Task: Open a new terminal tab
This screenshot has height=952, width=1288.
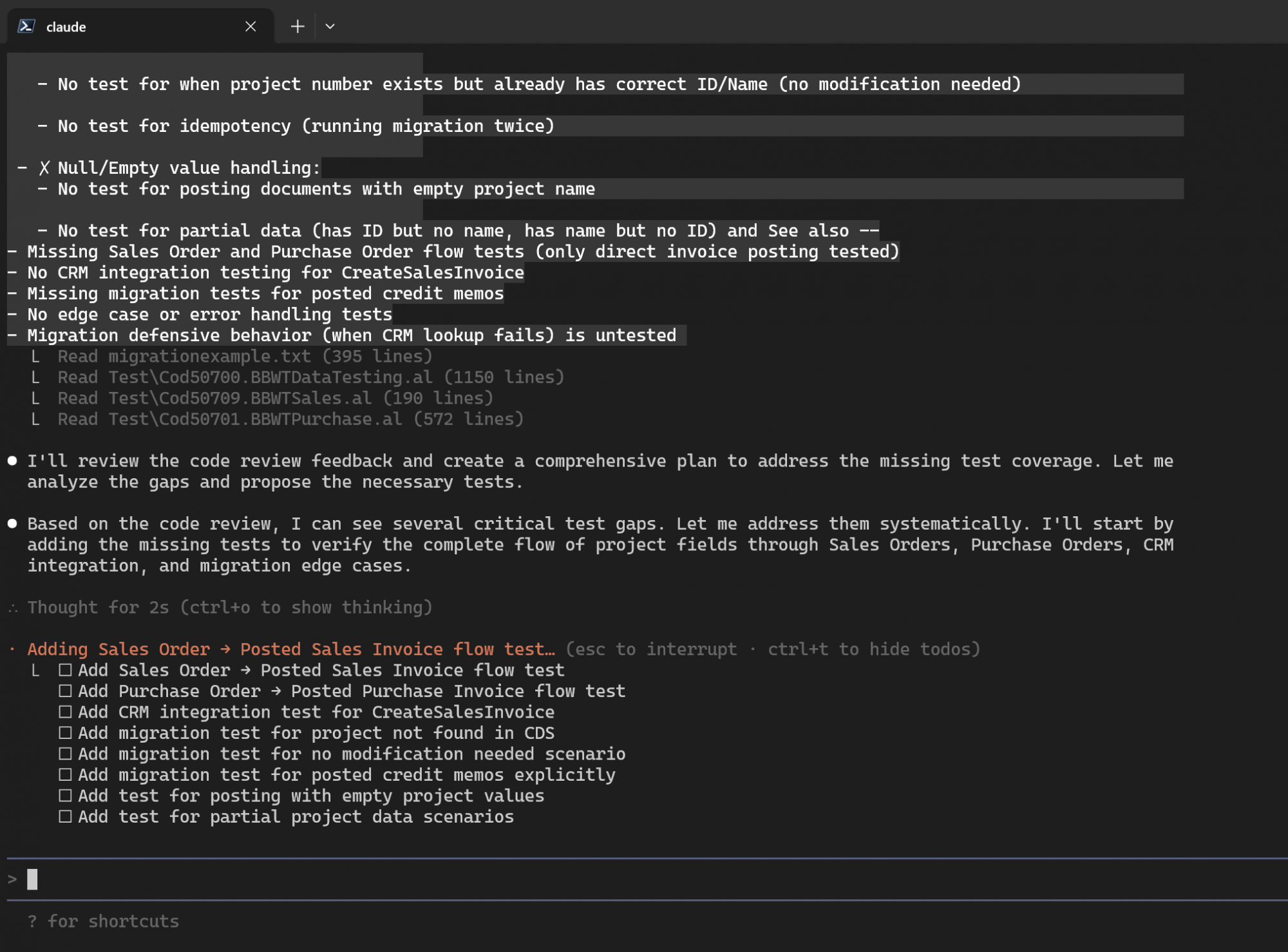Action: [297, 26]
